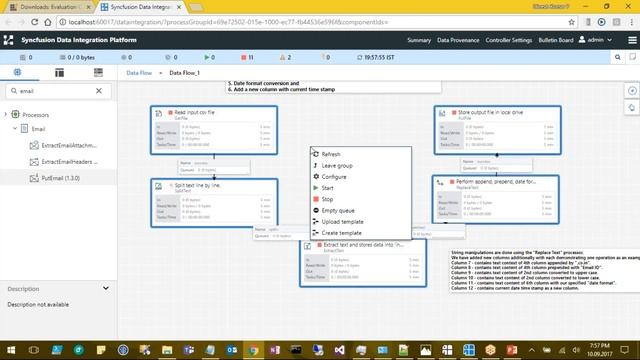Click the email search input field
This screenshot has width=640, height=360.
click(x=58, y=91)
